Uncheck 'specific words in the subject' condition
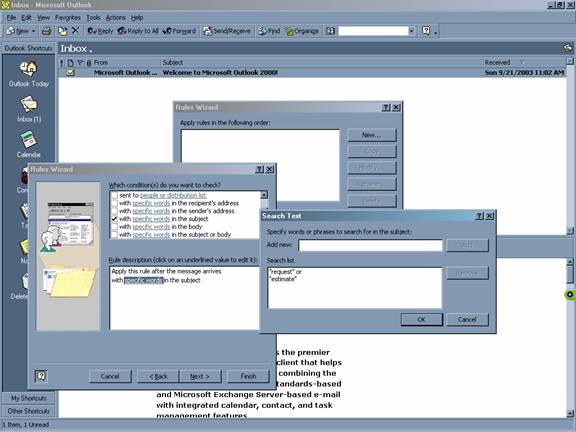 [114, 219]
